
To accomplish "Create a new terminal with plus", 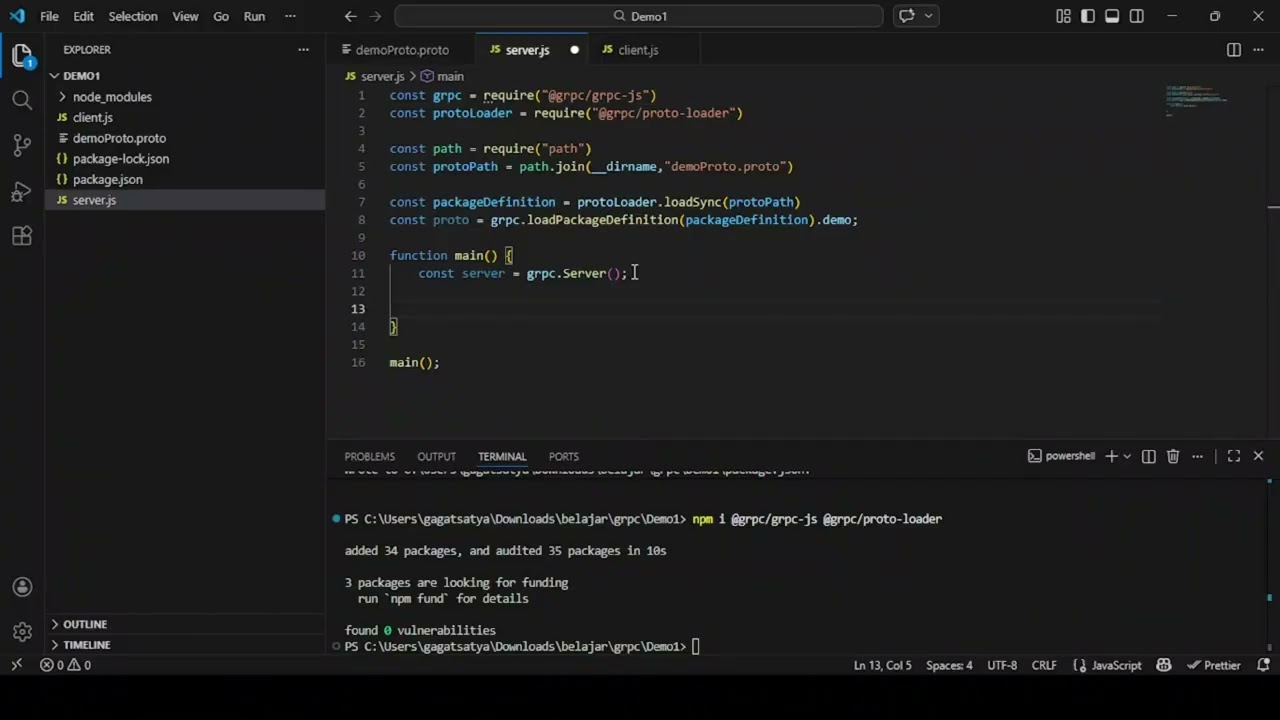I will click(x=1111, y=456).
